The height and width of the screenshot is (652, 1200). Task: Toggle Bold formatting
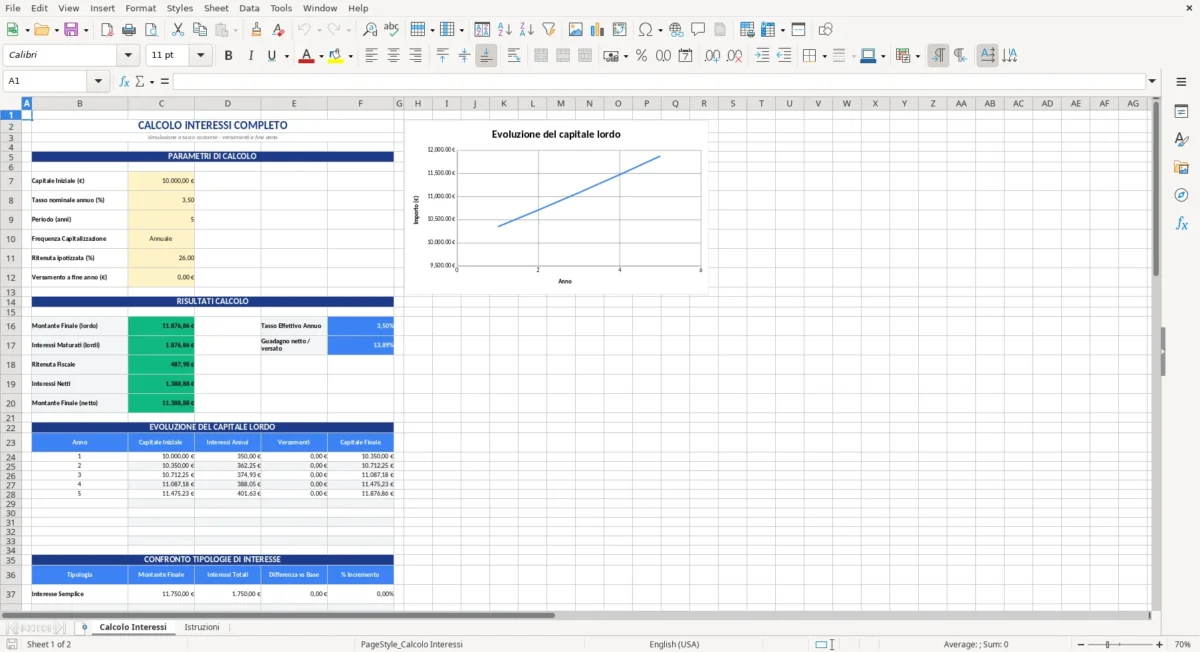point(228,56)
